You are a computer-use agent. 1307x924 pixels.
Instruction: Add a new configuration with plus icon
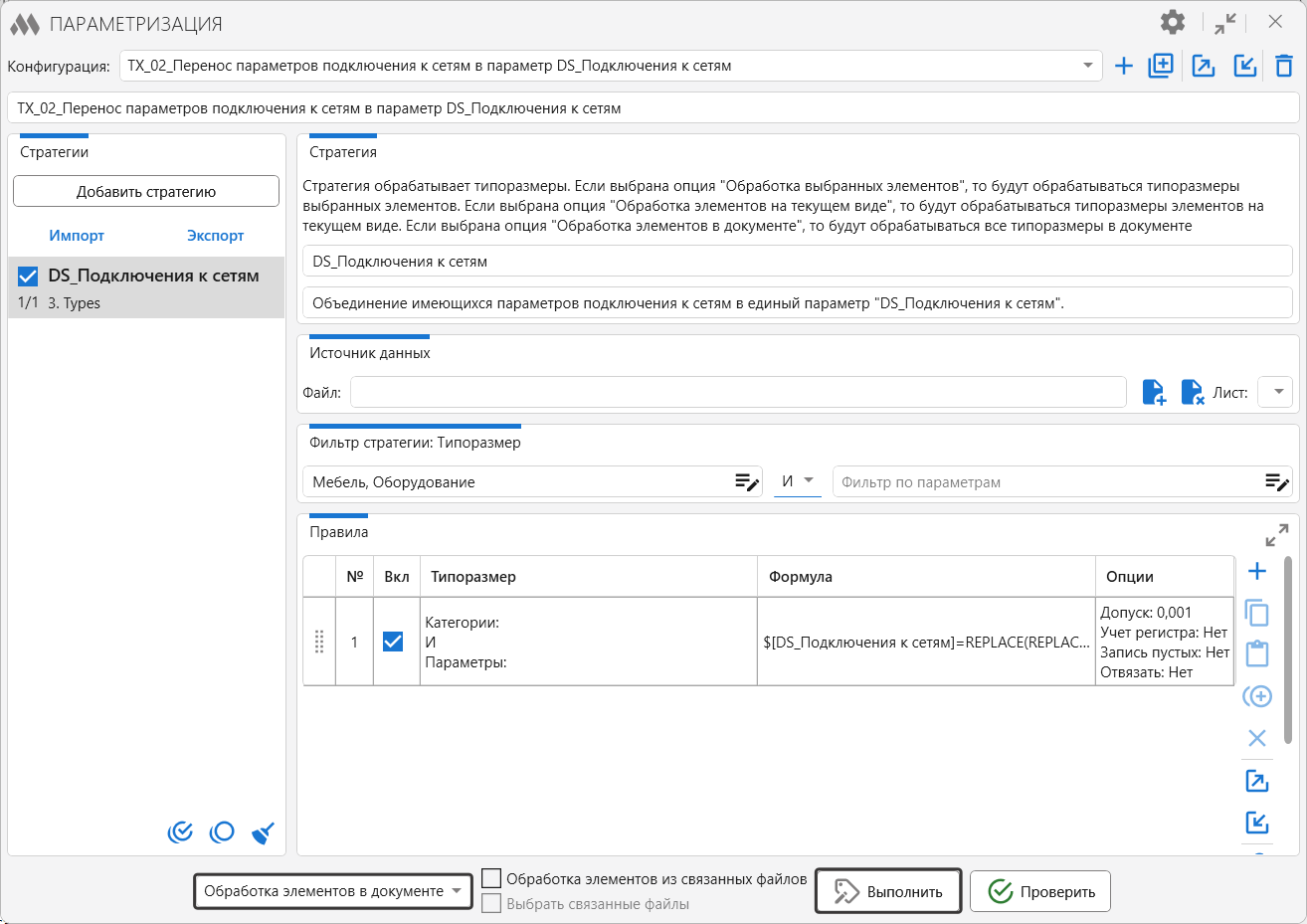click(1123, 66)
